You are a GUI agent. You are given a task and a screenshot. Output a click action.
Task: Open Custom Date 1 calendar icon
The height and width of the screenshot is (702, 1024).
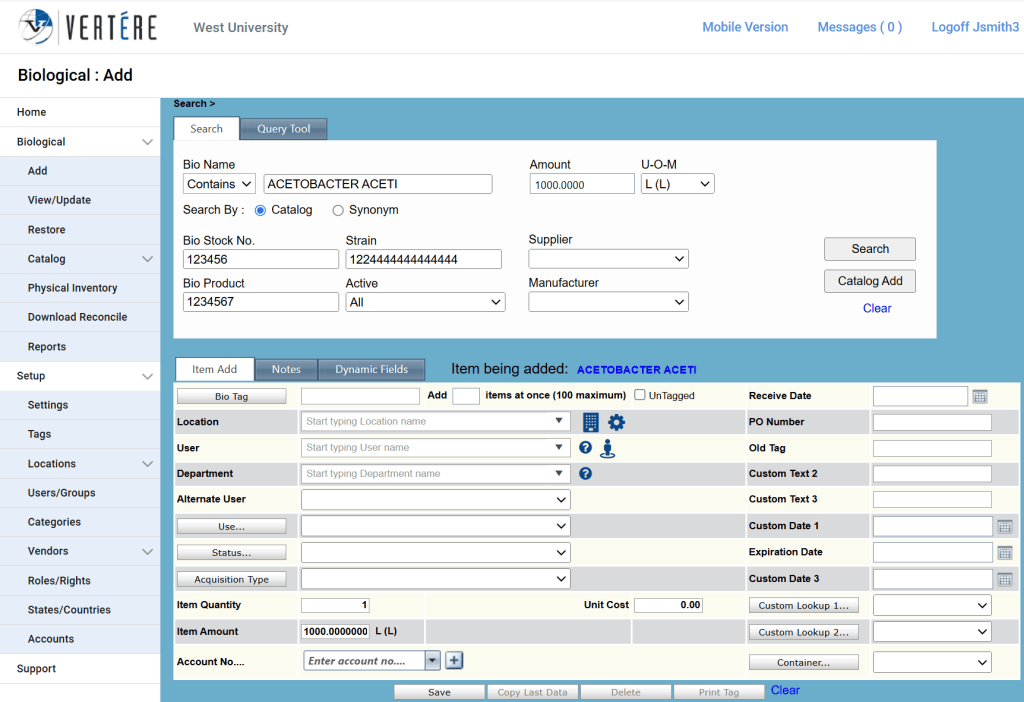[x=1004, y=526]
